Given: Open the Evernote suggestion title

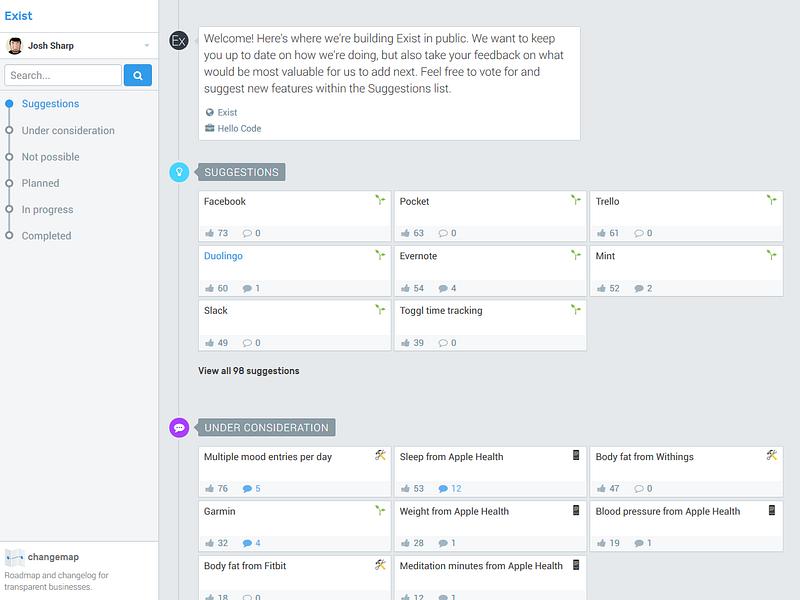Looking at the screenshot, I should pos(418,256).
